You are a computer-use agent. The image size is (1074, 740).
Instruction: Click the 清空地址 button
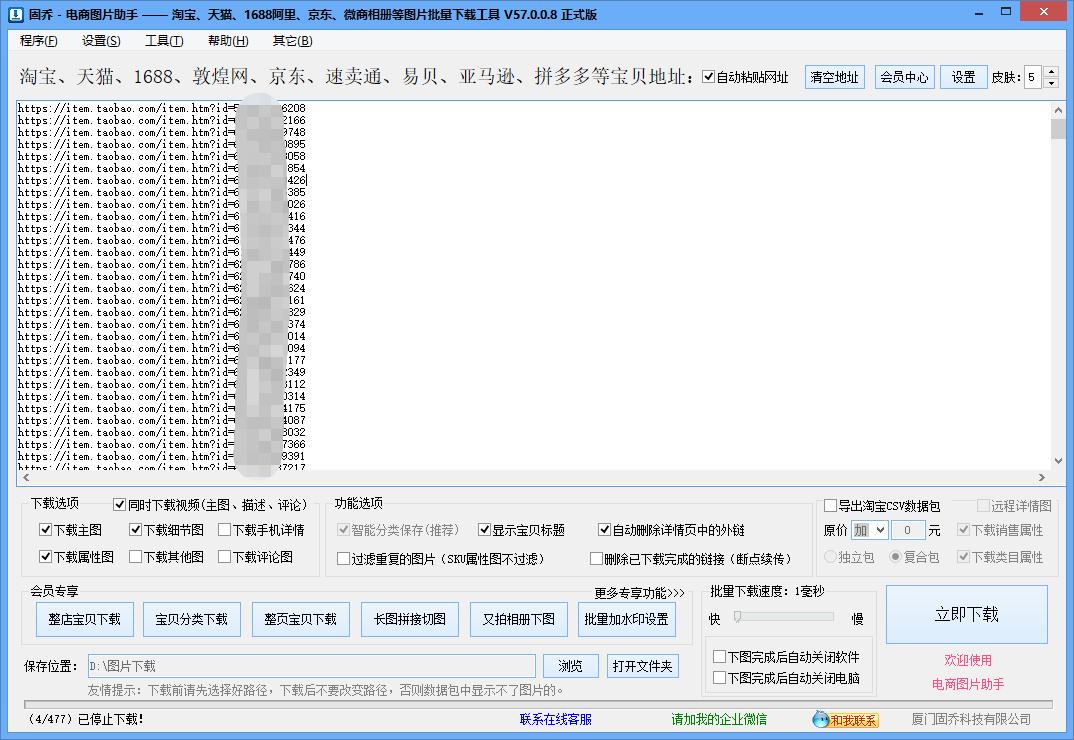click(x=834, y=77)
